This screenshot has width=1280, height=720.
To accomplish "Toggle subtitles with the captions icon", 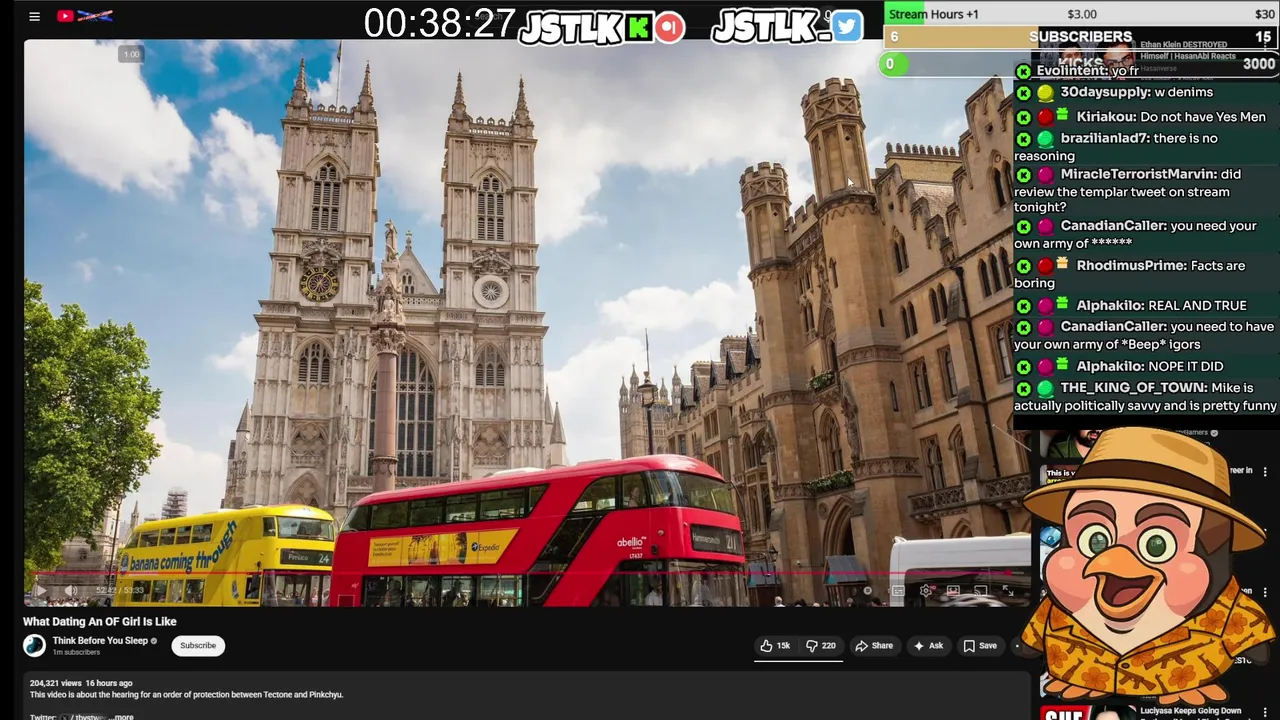I will tap(898, 591).
